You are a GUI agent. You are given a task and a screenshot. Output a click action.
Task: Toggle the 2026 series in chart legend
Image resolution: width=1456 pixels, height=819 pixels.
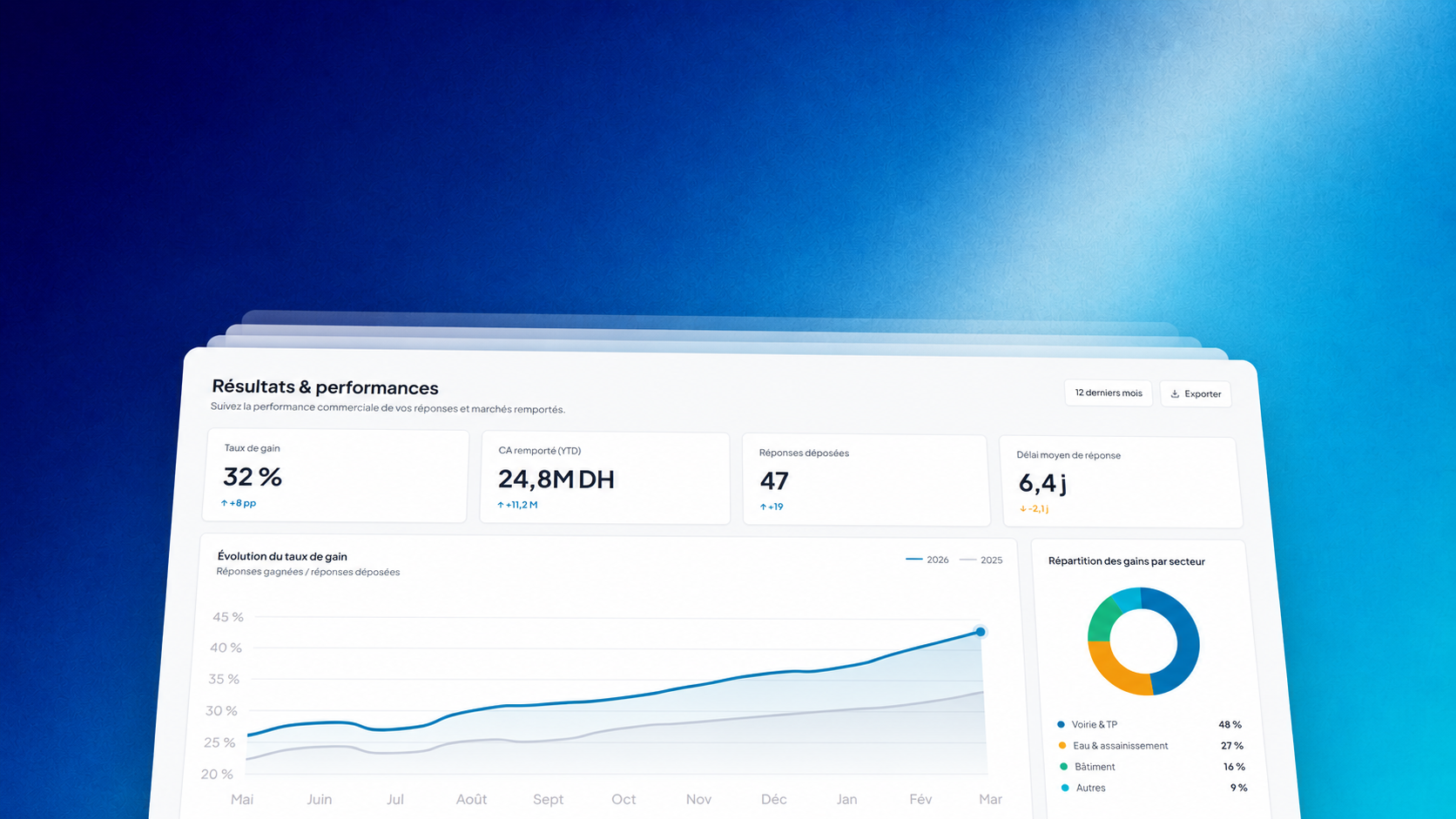(927, 560)
